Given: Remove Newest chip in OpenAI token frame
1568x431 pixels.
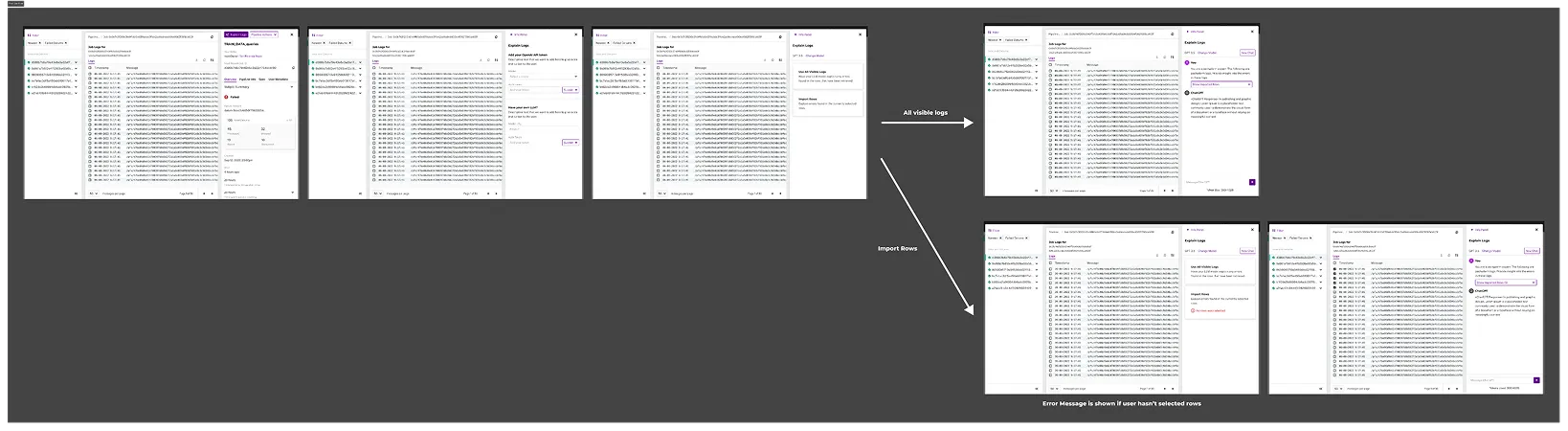Looking at the screenshot, I should [x=324, y=42].
